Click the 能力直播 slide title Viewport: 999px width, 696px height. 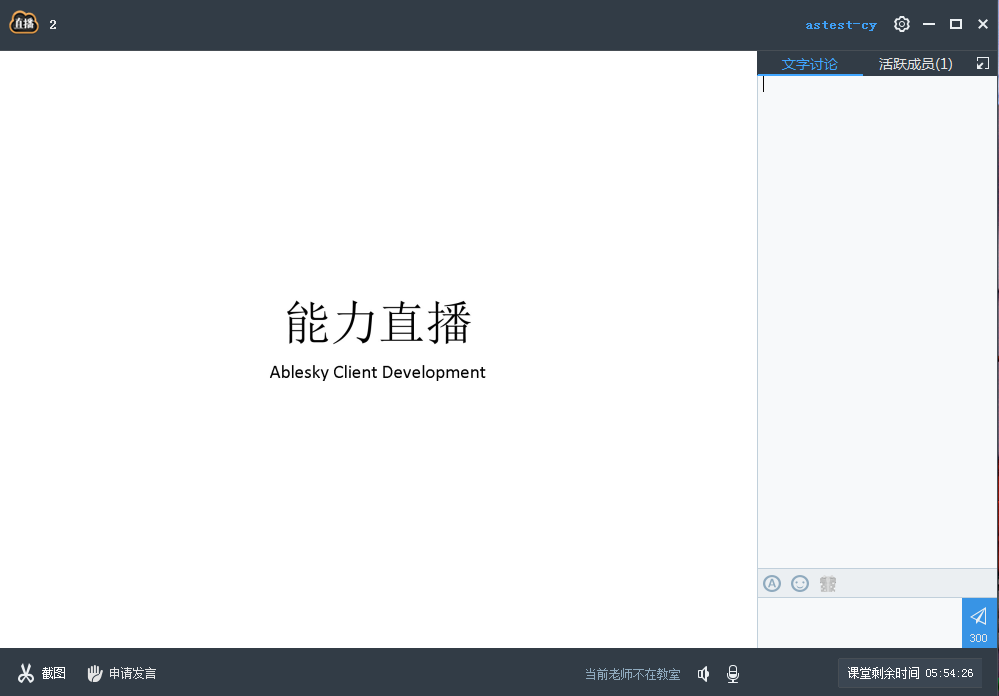[x=378, y=322]
